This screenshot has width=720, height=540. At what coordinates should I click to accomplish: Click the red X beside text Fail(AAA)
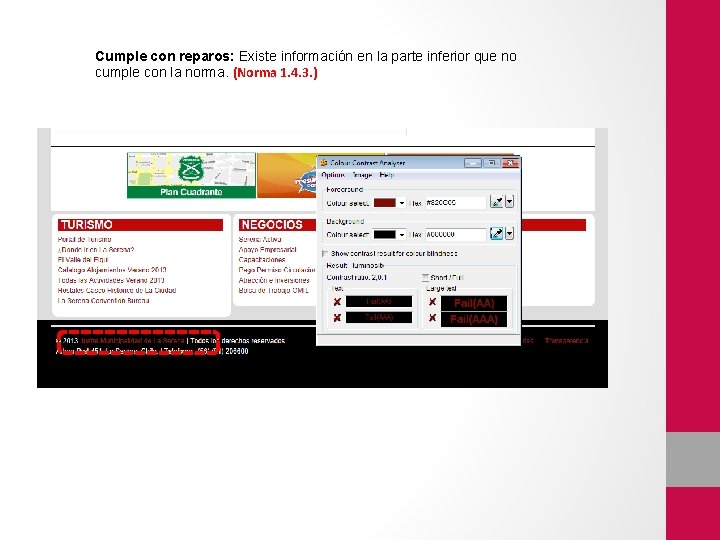(x=337, y=317)
